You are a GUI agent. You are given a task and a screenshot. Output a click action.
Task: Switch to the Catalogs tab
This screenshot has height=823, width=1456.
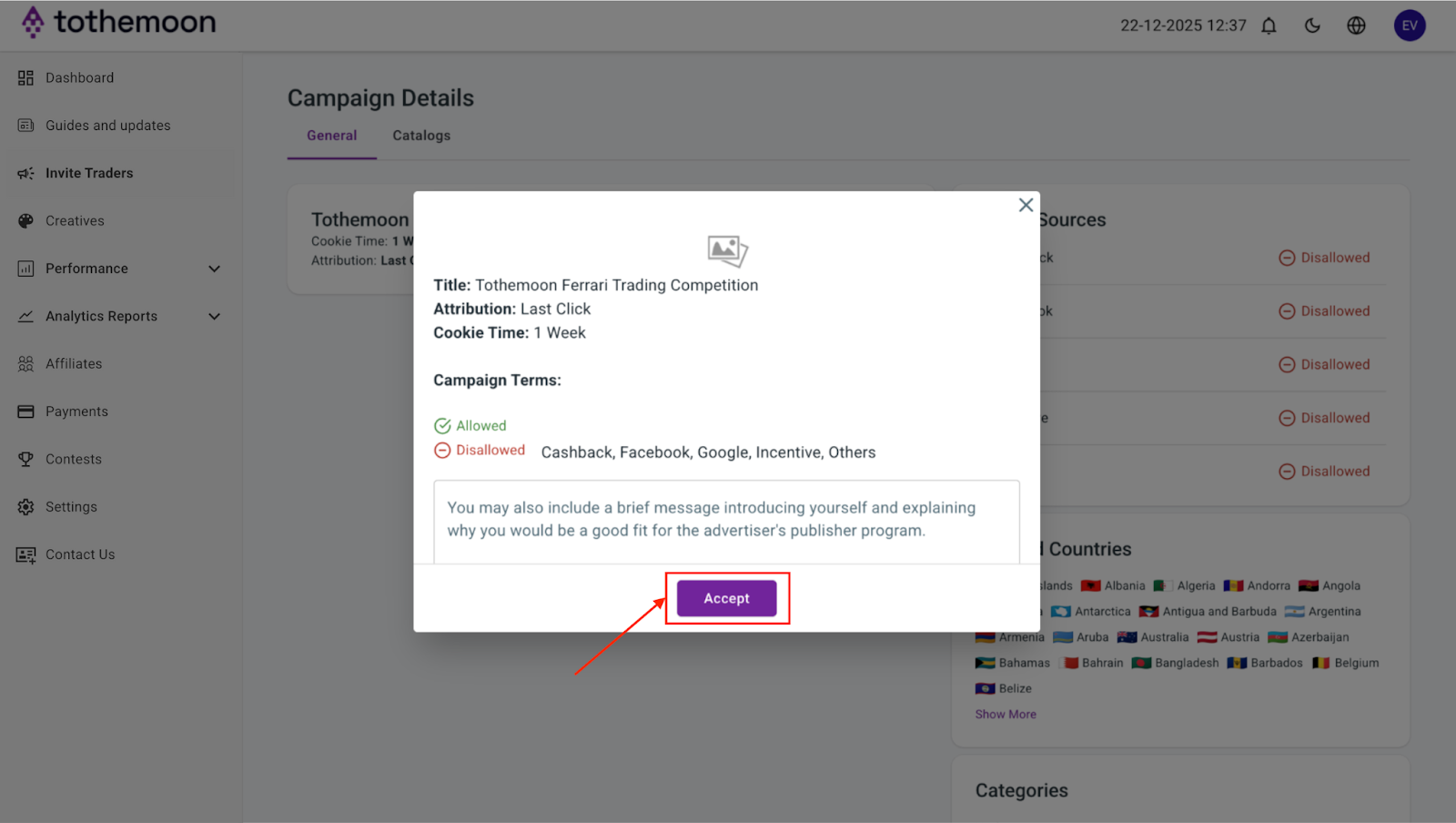[x=421, y=136]
